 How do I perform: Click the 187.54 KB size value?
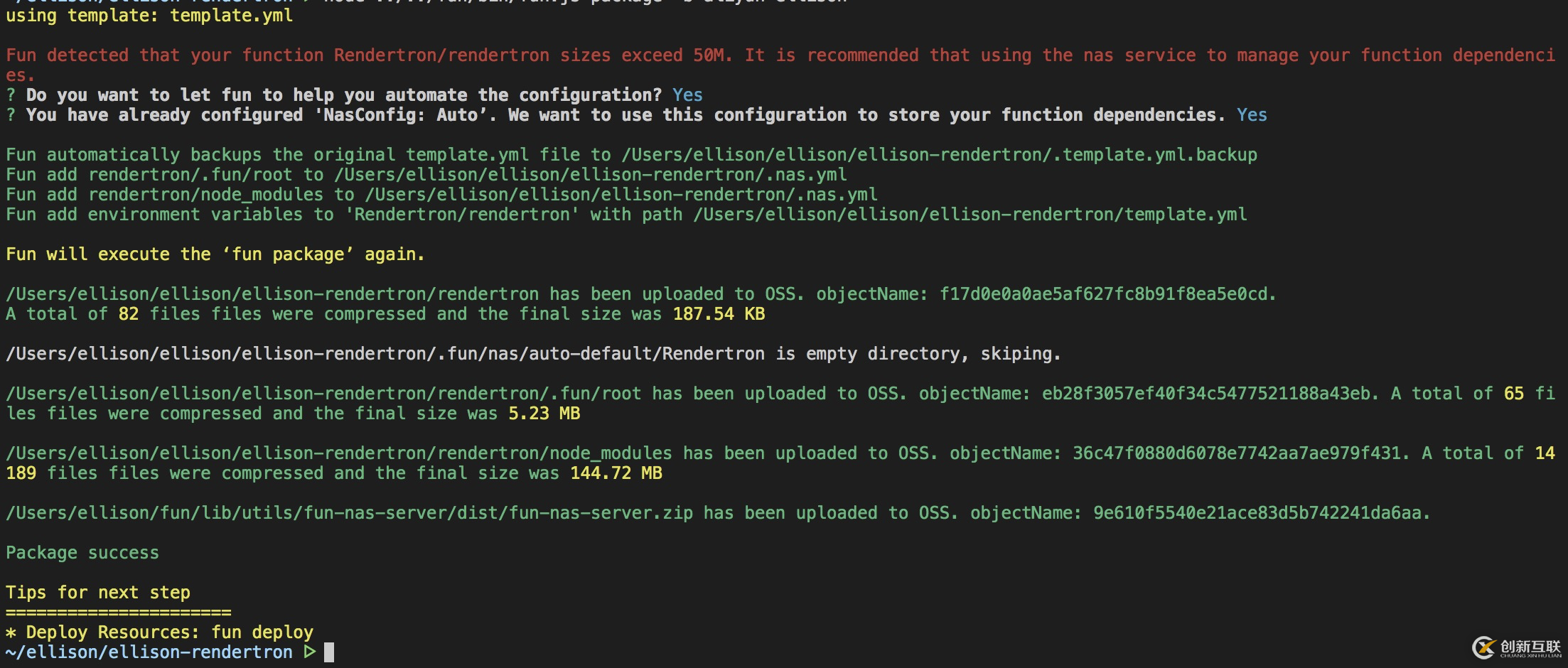pos(719,314)
